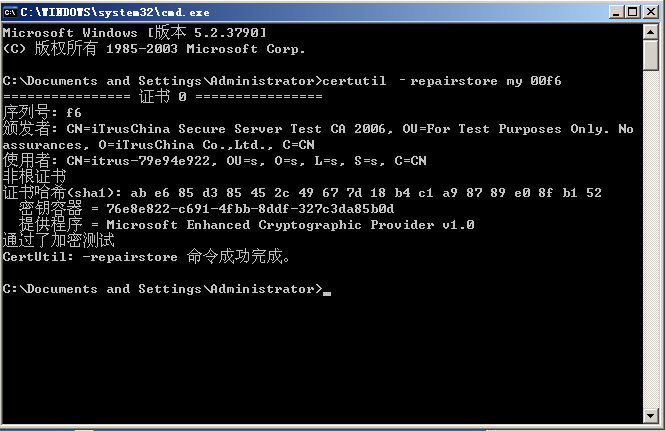
Task: Click the sha1 certificate hash line
Action: coord(302,193)
